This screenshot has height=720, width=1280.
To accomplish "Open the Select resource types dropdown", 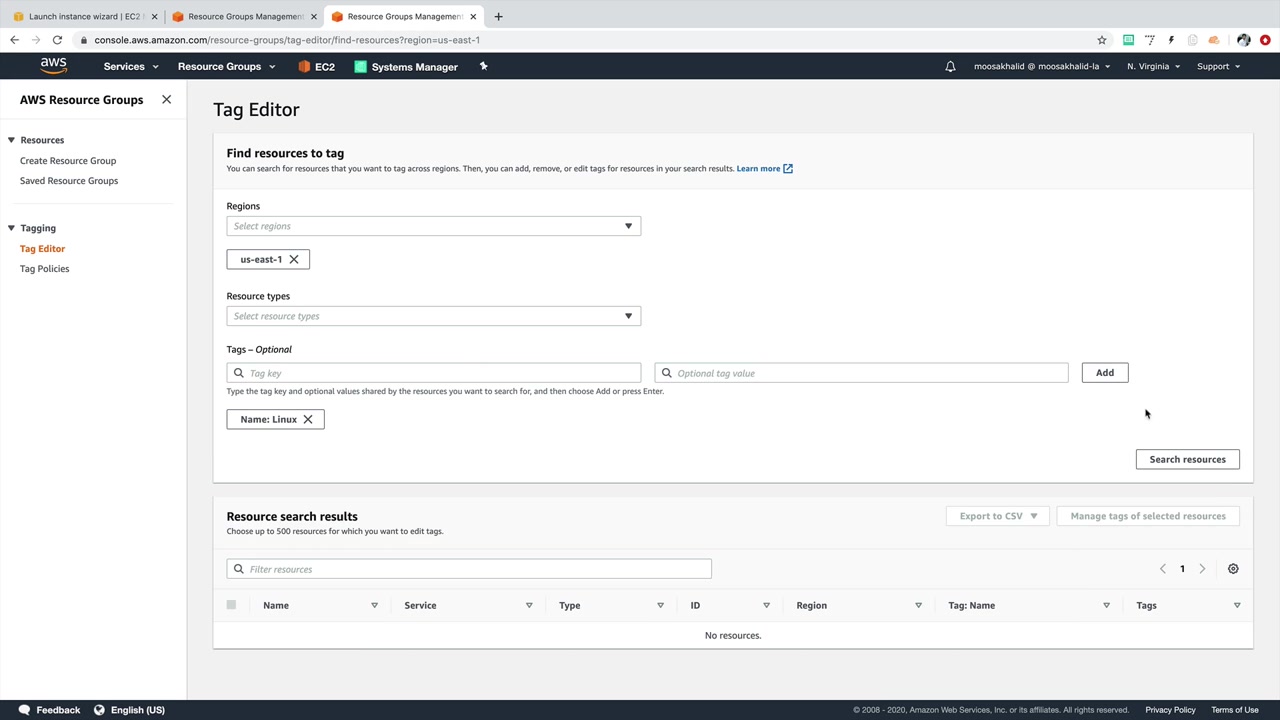I will 433,316.
